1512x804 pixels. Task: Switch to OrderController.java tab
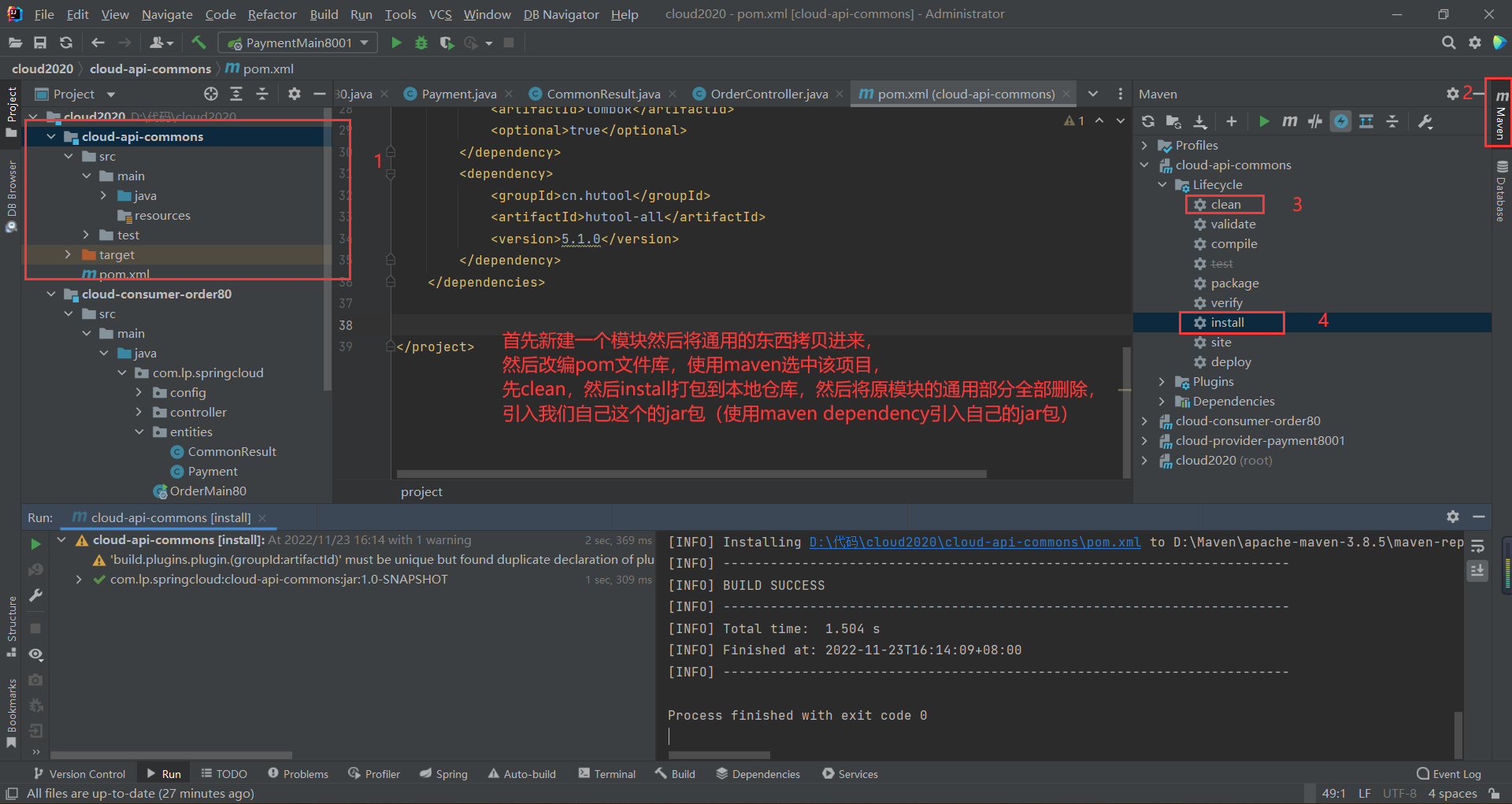pos(769,94)
